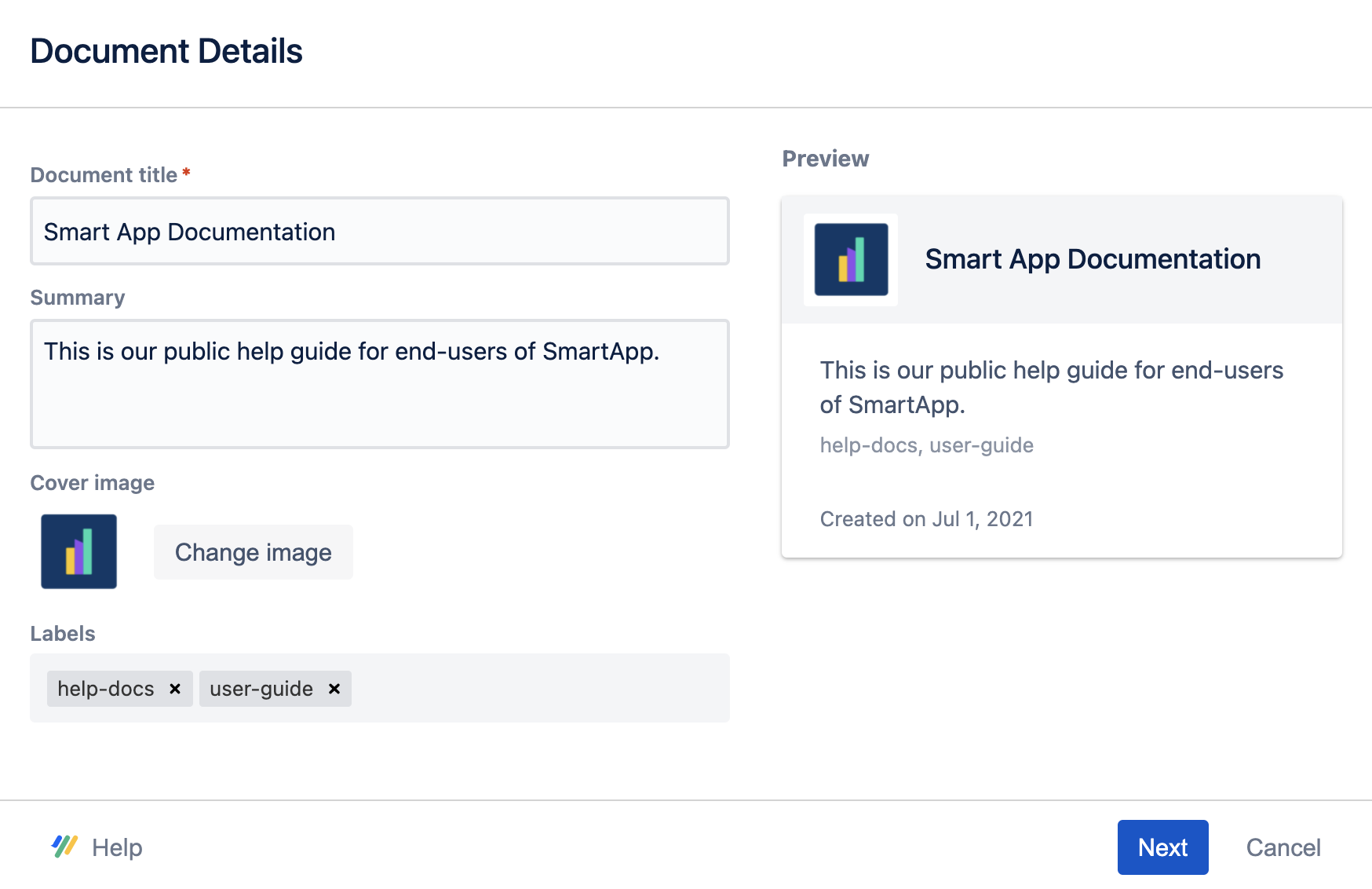Select the help-docs label chip
The width and height of the screenshot is (1372, 889).
coord(106,689)
